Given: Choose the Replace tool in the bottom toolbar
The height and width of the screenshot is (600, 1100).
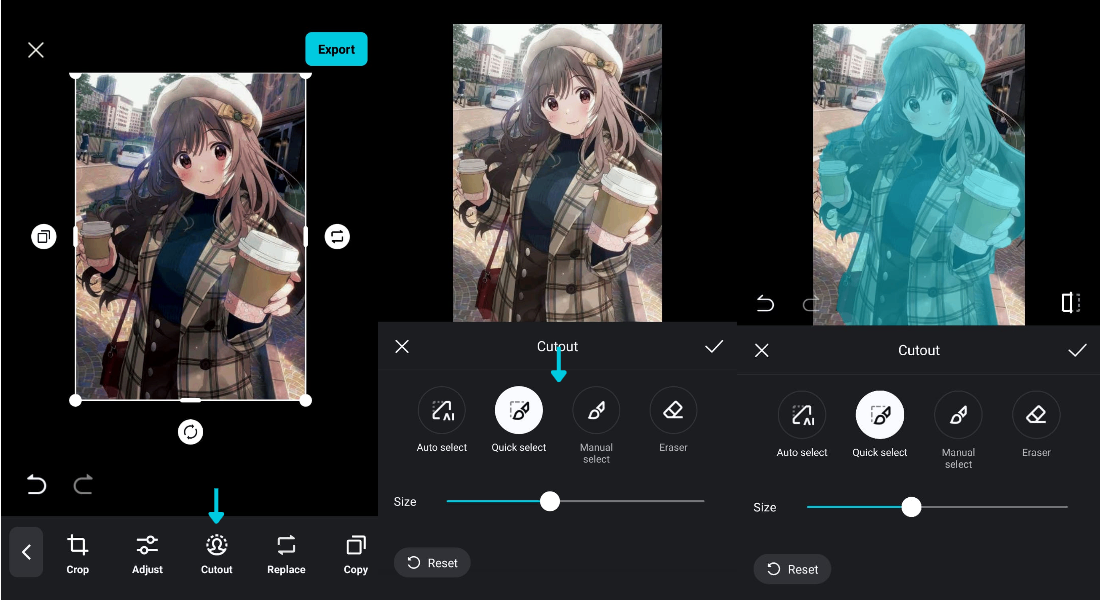Looking at the screenshot, I should [286, 554].
